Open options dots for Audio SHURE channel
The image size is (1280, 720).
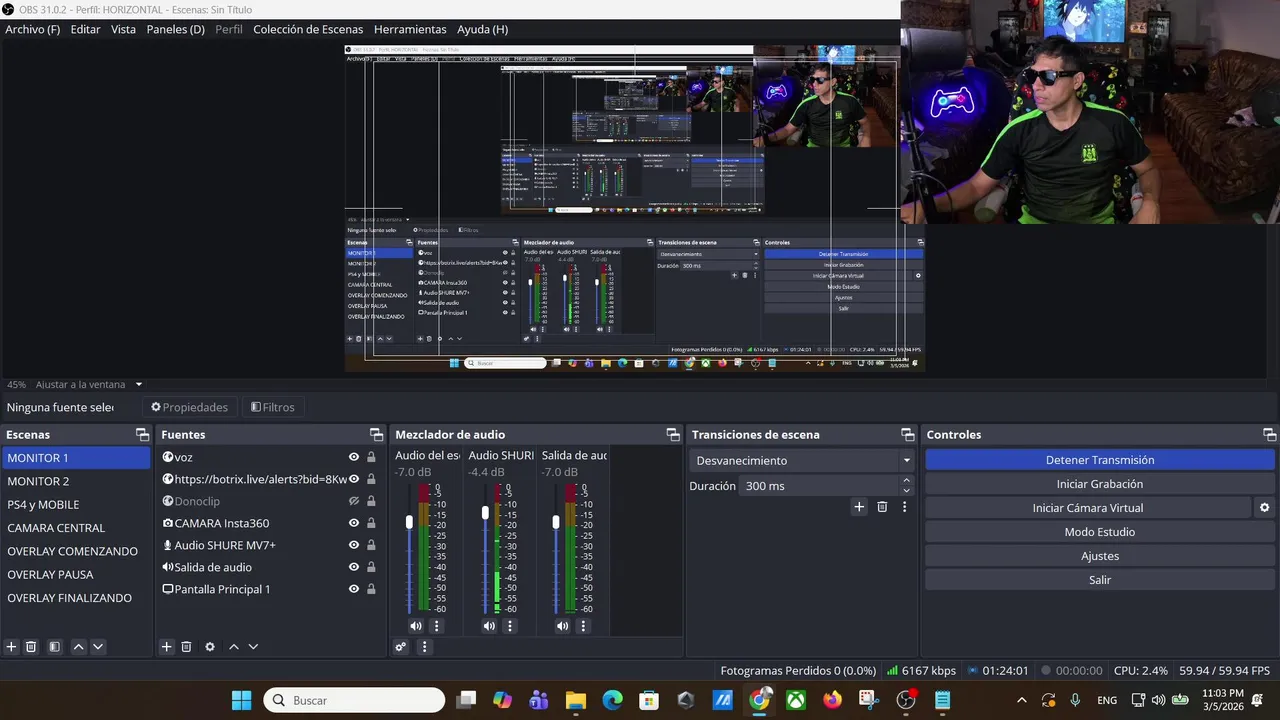pyautogui.click(x=509, y=626)
